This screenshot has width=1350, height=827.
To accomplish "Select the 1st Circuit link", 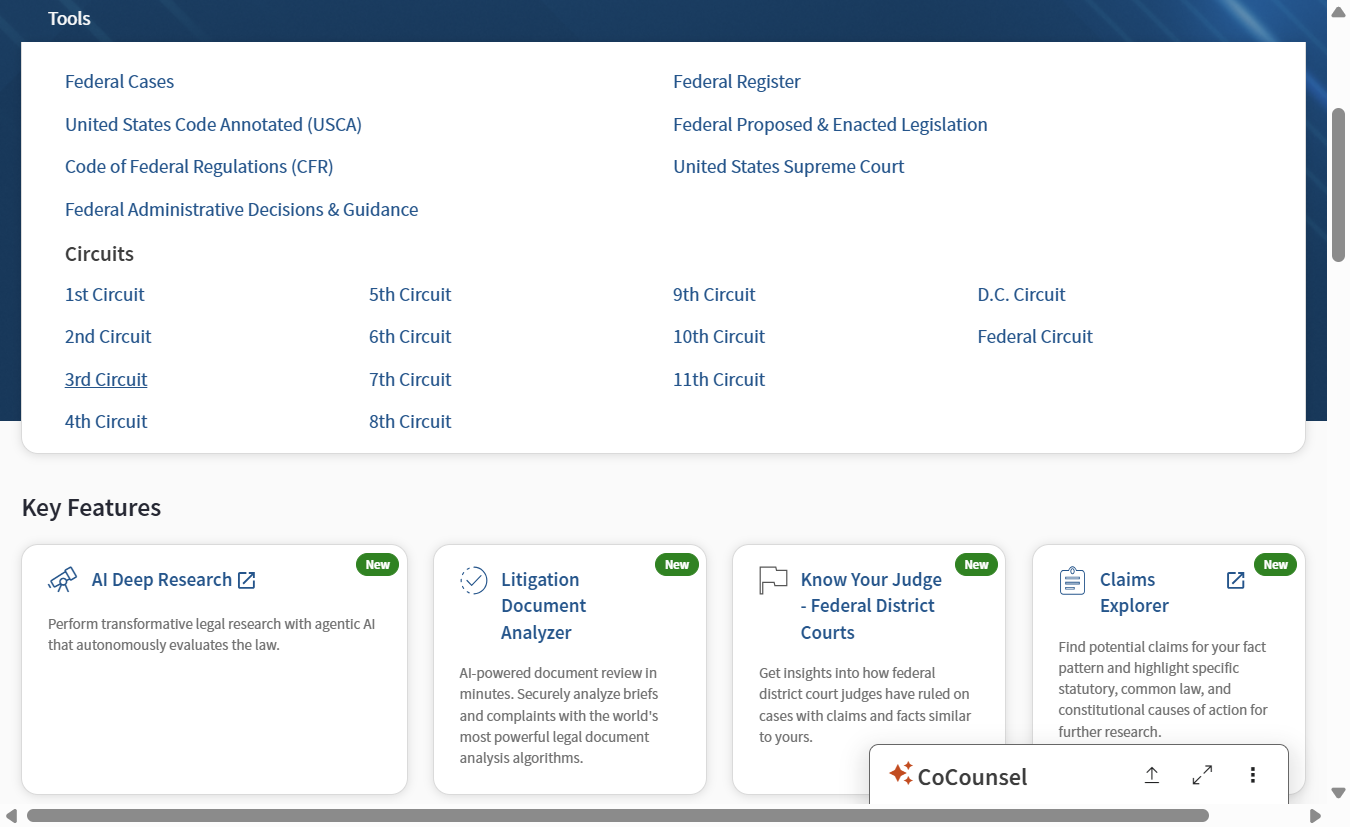I will pyautogui.click(x=104, y=295).
